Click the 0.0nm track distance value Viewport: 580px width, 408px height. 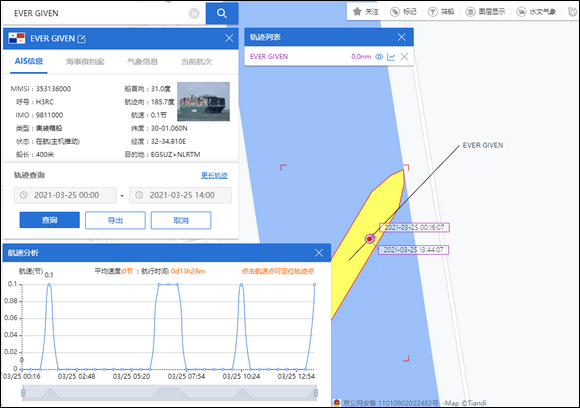361,57
